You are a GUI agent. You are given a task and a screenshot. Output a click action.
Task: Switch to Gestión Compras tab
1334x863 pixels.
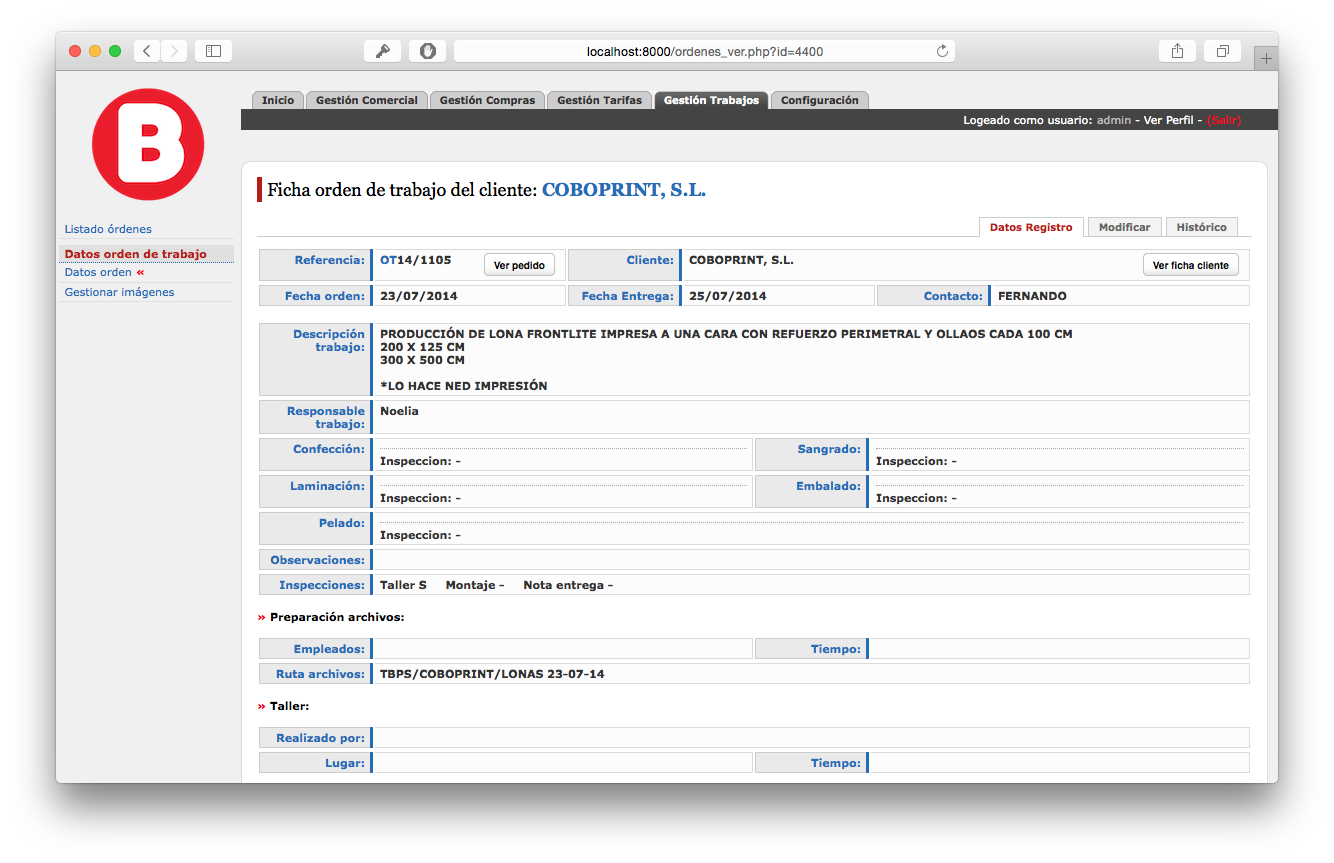487,100
